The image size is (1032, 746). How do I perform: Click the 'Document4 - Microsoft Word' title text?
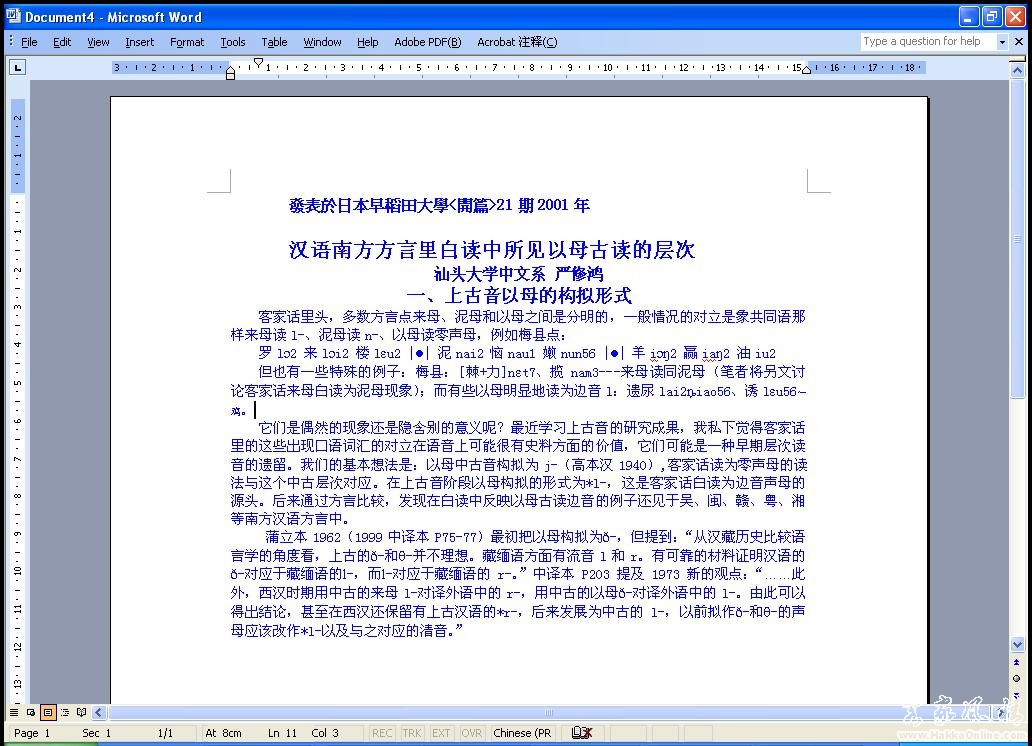[113, 17]
